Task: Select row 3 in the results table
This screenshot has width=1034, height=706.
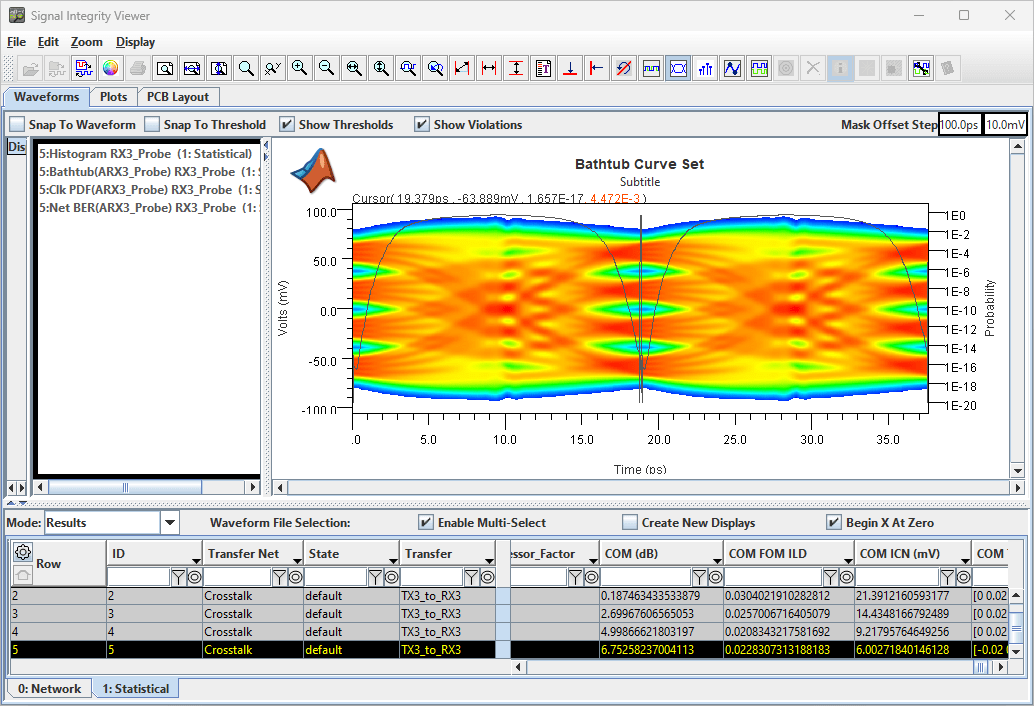Action: pyautogui.click(x=300, y=614)
